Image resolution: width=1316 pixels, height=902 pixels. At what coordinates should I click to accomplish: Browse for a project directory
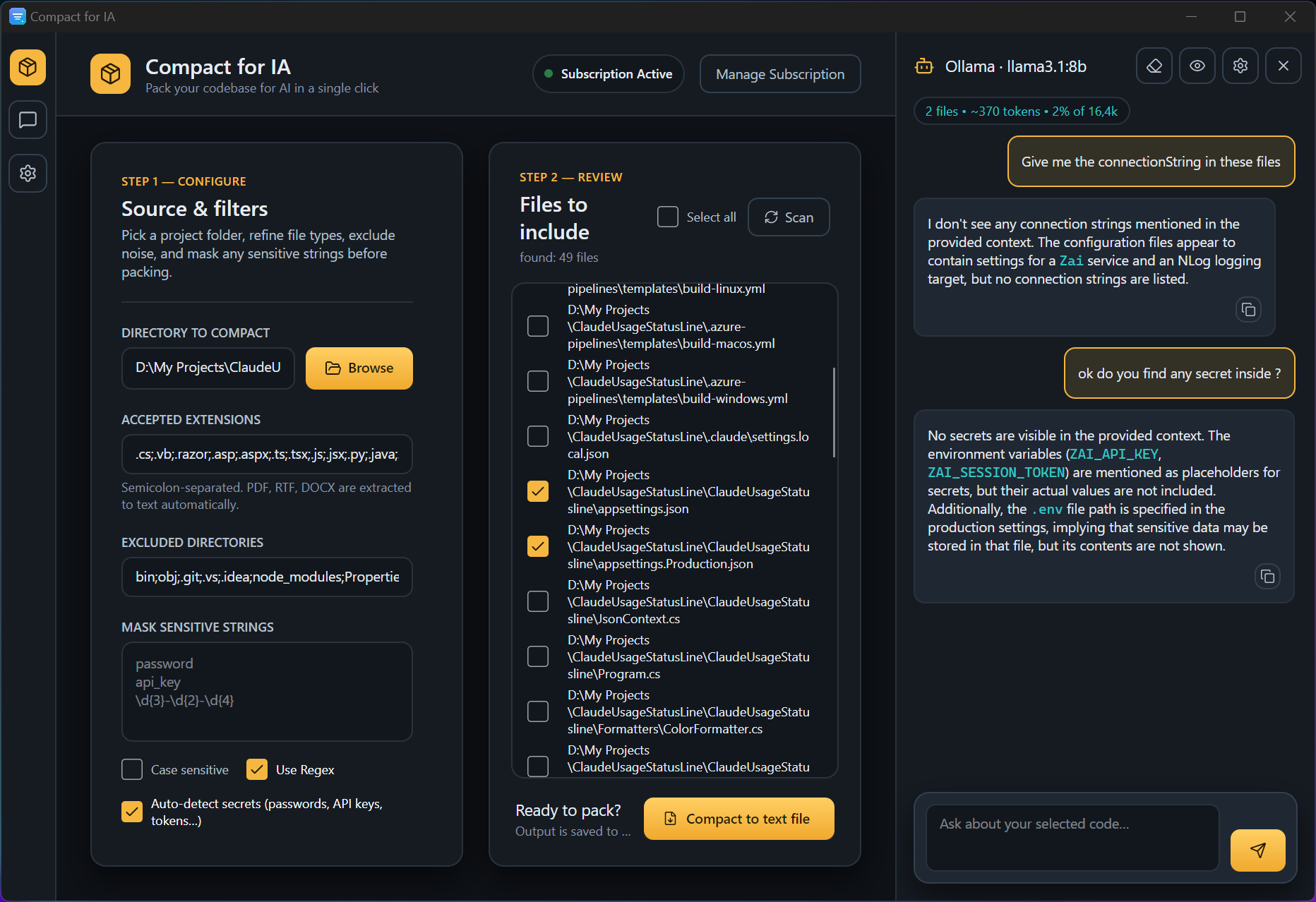(359, 368)
